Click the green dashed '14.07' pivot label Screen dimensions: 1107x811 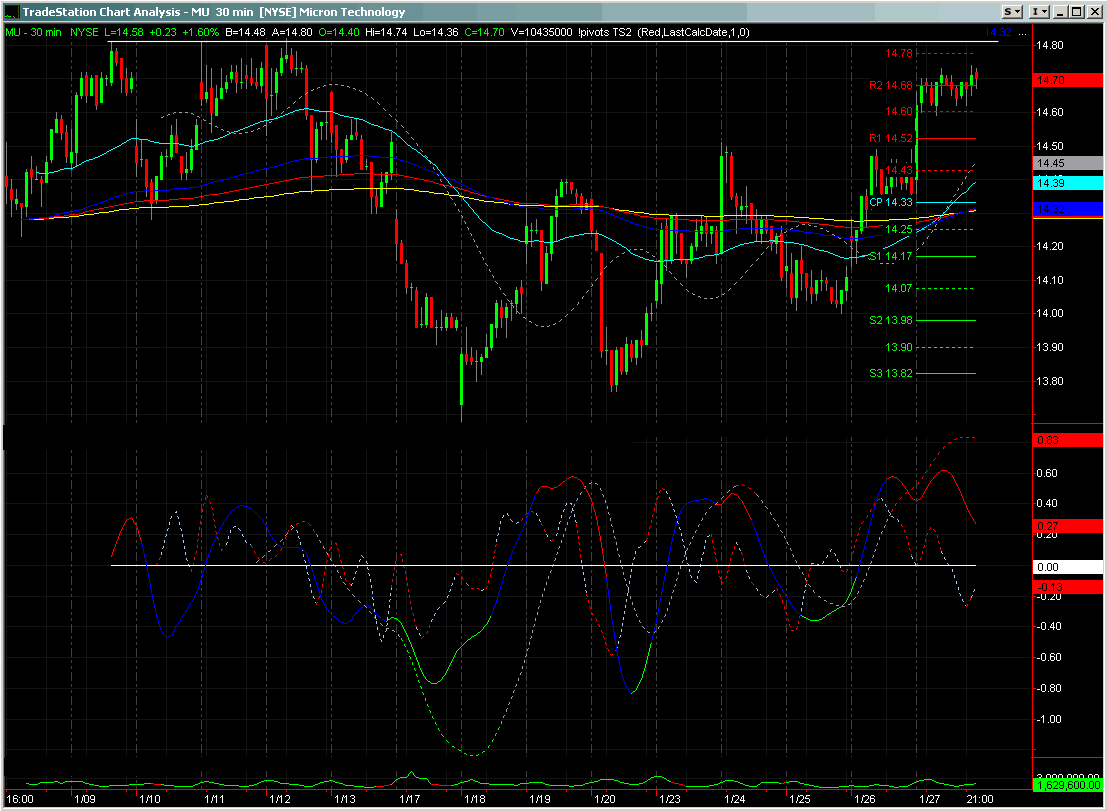point(899,288)
